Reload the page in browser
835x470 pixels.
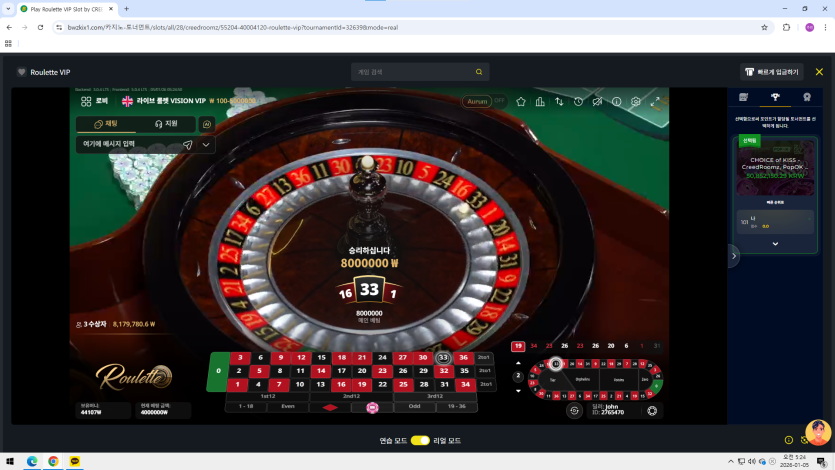coord(40,27)
